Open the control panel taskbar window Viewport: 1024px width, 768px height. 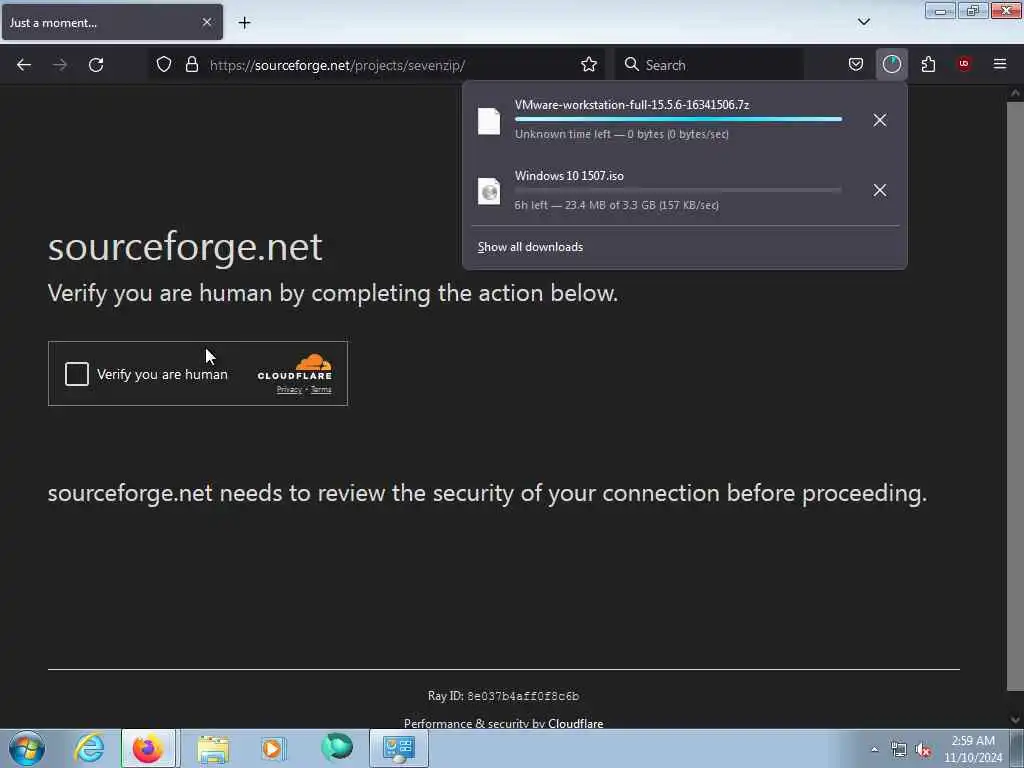tap(399, 748)
